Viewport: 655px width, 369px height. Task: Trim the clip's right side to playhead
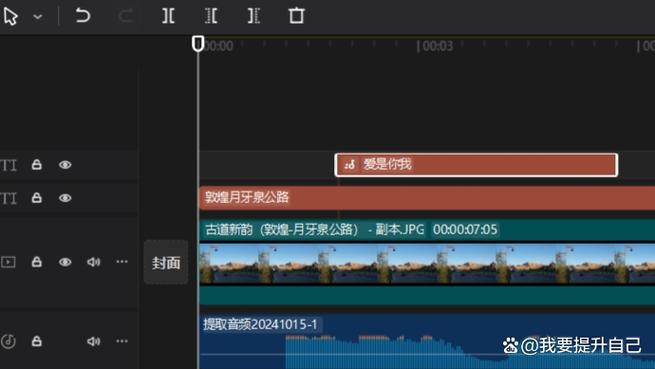pos(254,16)
